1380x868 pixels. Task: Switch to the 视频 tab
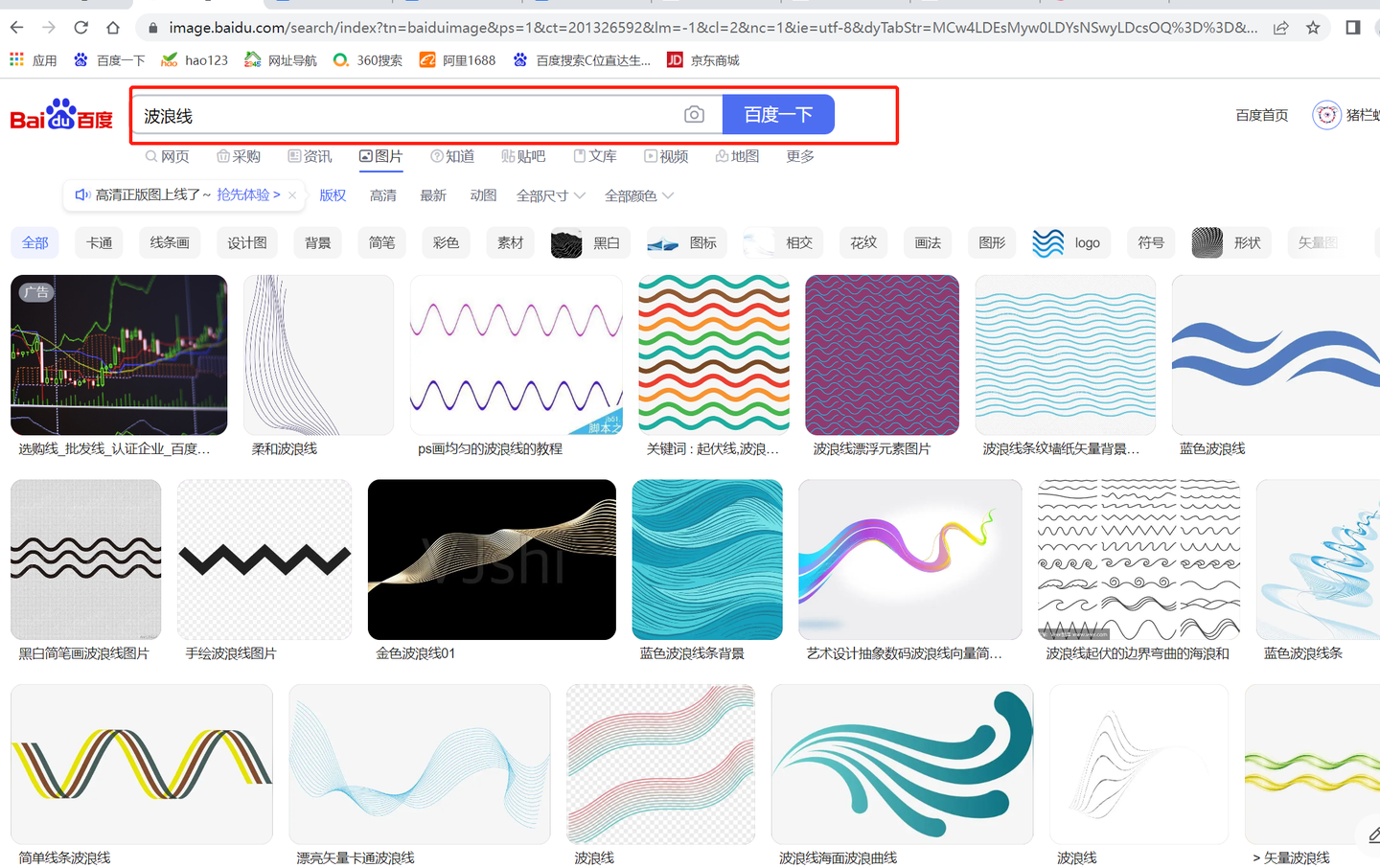click(666, 155)
